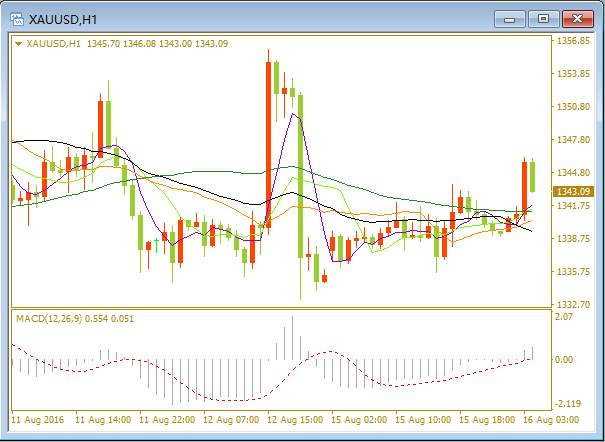The width and height of the screenshot is (605, 442).
Task: Minimize the XAUUSD,H1 chart window
Action: [x=509, y=19]
